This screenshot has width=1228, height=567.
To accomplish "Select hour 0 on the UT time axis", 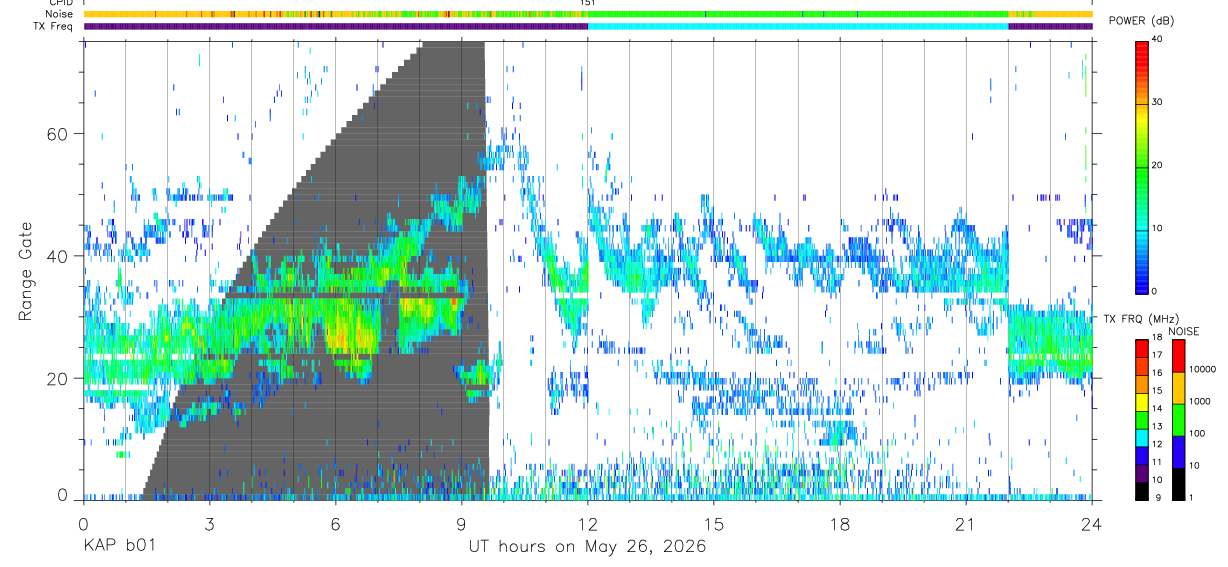I will [83, 523].
